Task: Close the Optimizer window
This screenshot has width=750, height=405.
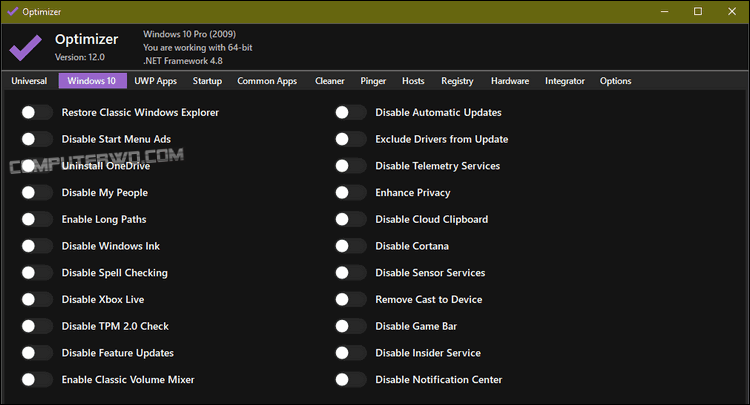Action: click(732, 11)
